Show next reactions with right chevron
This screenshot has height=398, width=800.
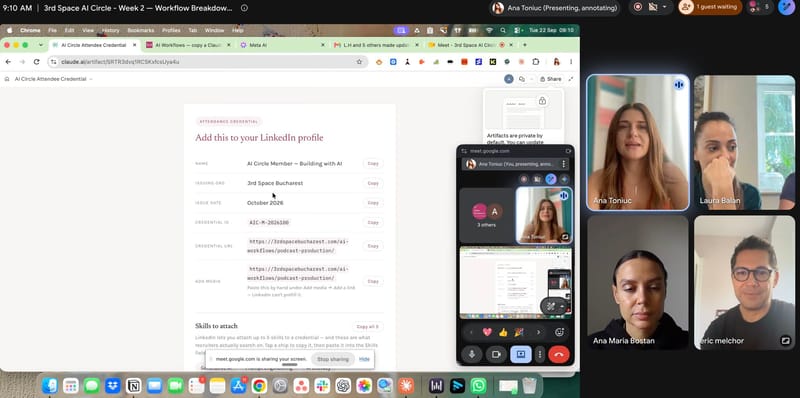tap(538, 332)
